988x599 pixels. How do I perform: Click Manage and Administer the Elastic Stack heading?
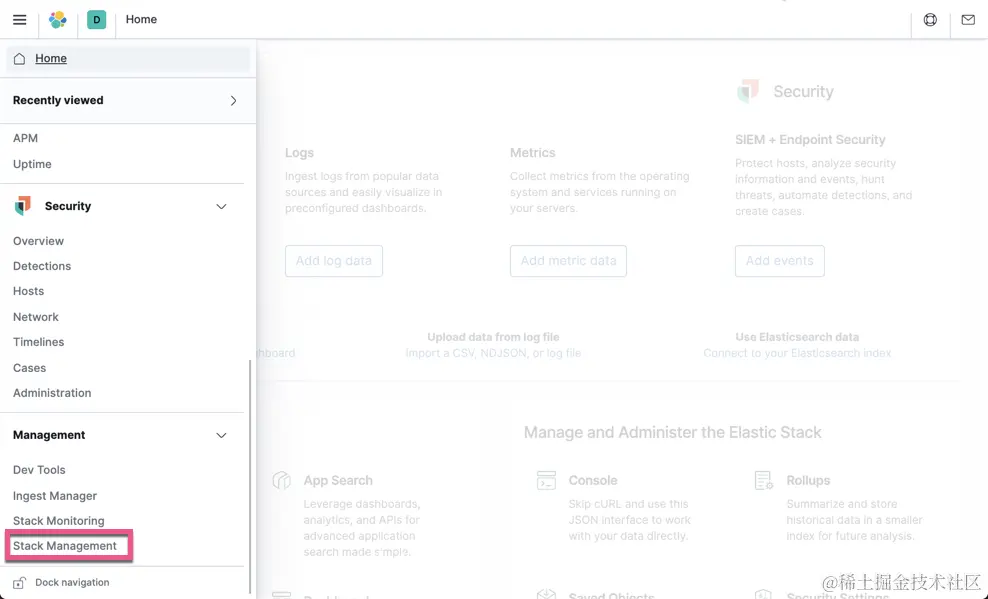[672, 433]
